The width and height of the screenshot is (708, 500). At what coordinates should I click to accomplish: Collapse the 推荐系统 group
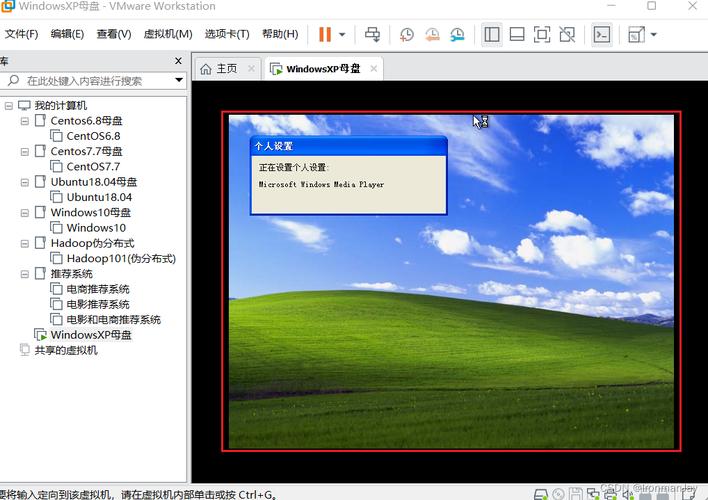24,274
